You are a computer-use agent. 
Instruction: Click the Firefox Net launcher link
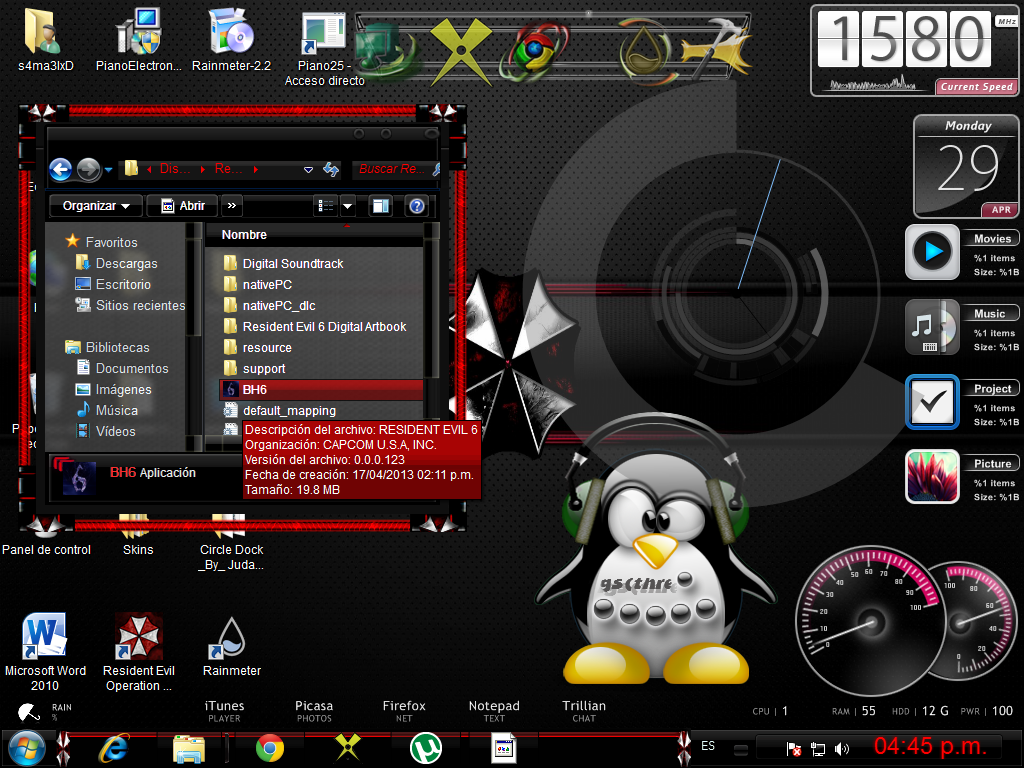pos(404,711)
